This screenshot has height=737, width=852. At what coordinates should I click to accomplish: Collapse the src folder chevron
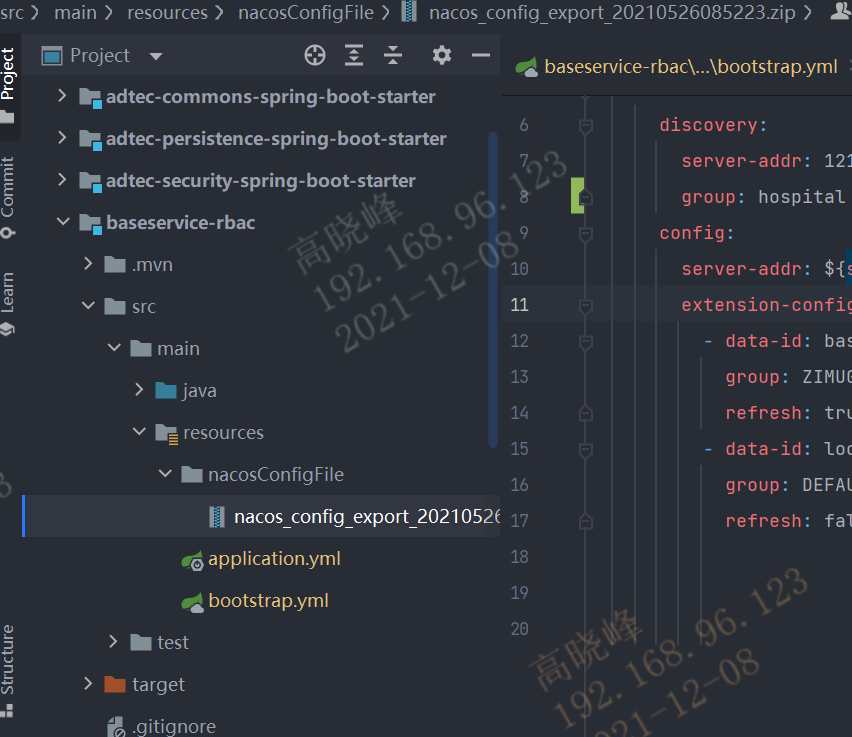(x=89, y=306)
